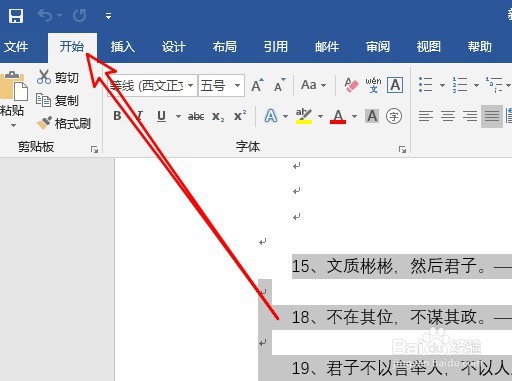Viewport: 512px width, 381px height.
Task: Toggle Subscript formatting
Action: pos(218,116)
